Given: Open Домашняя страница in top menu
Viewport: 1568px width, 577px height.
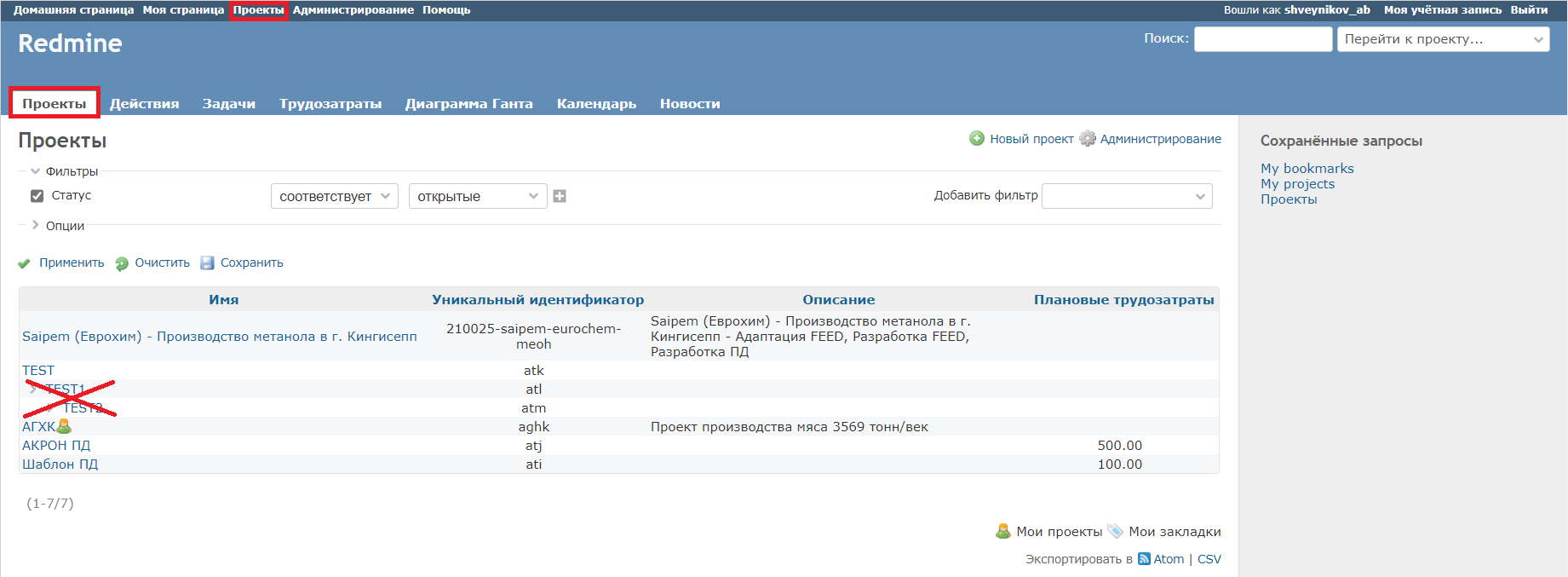Looking at the screenshot, I should click(74, 10).
